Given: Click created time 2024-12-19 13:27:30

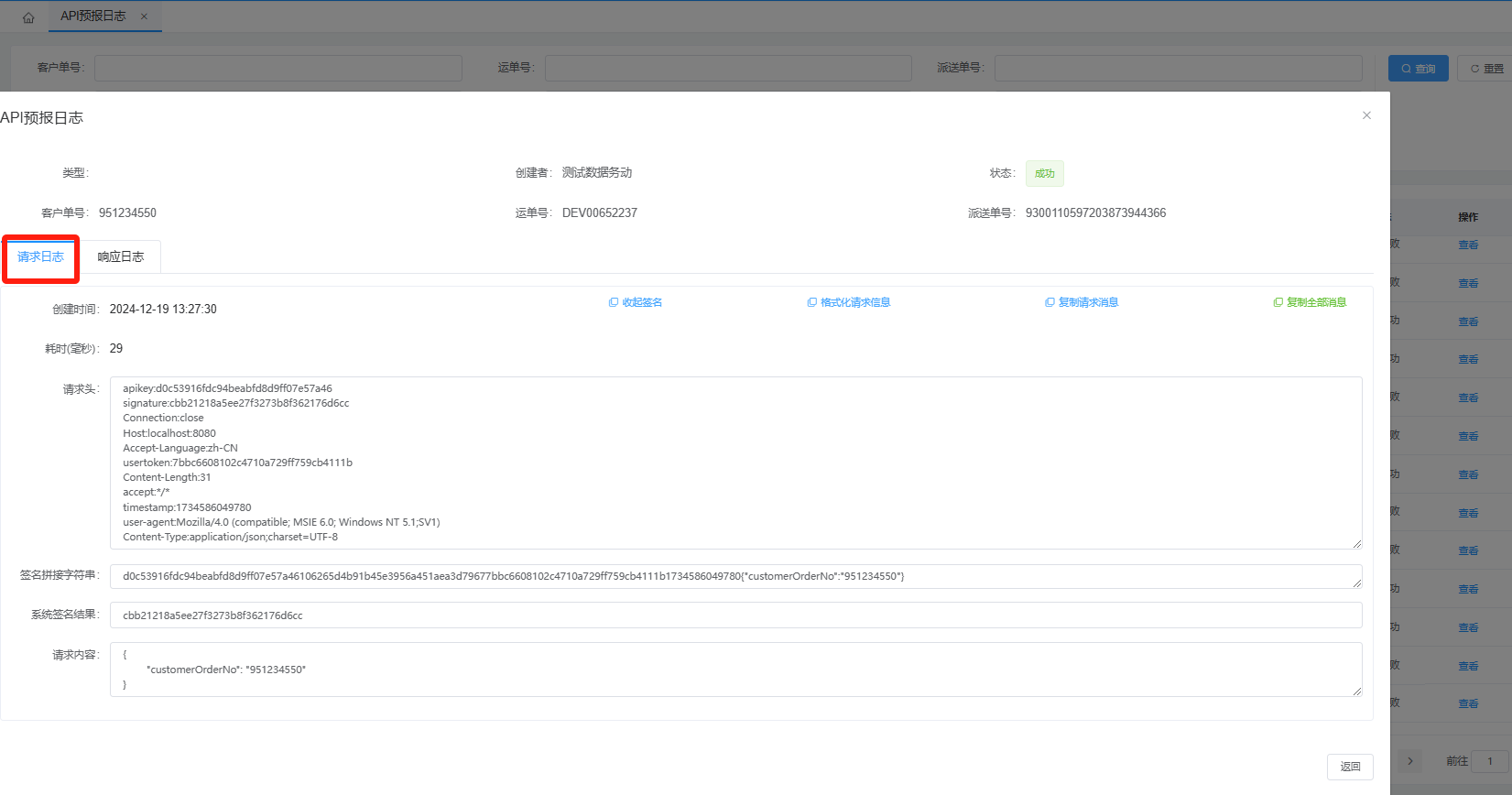Looking at the screenshot, I should tap(163, 310).
